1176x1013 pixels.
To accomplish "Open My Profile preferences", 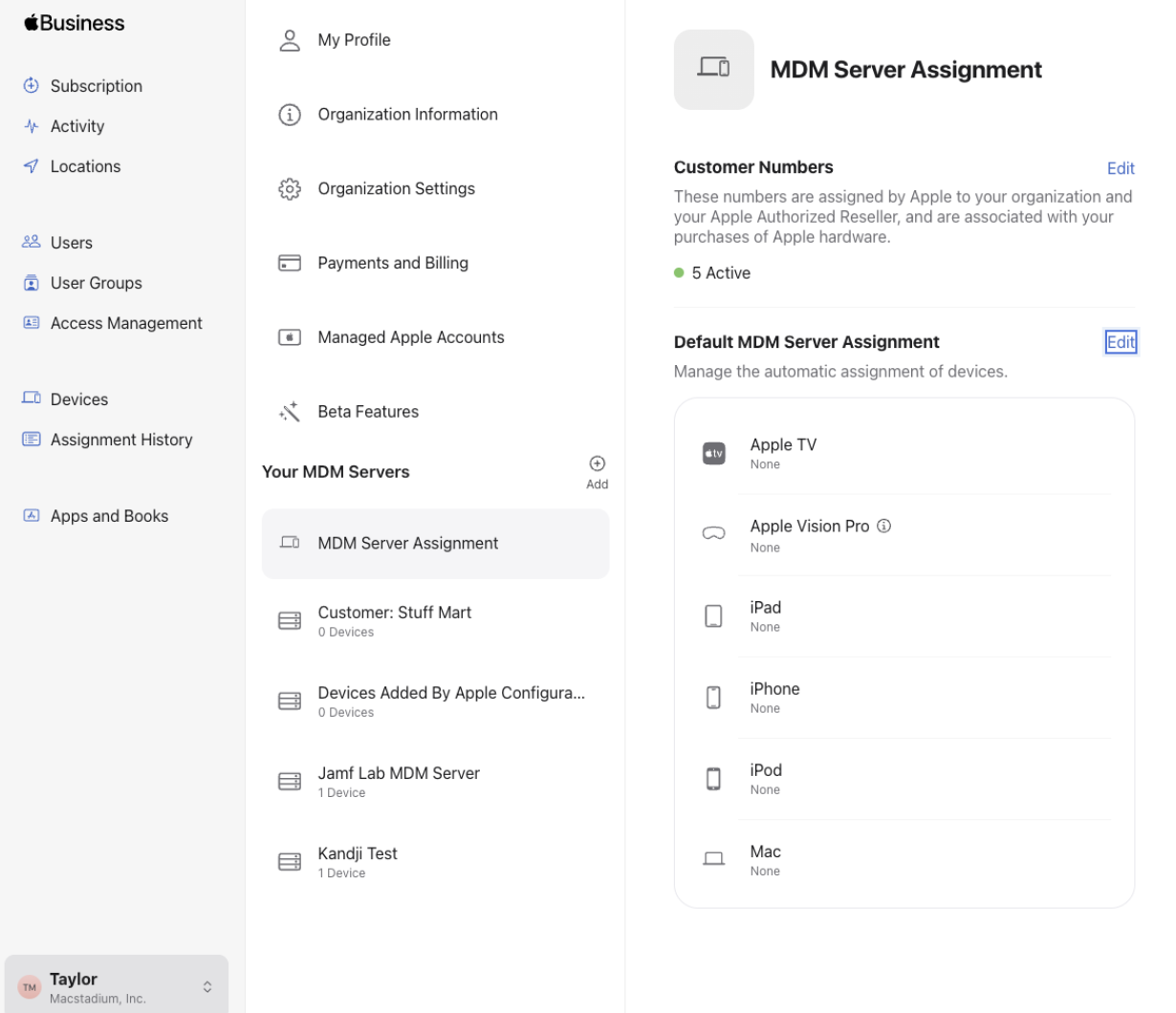I will (354, 40).
